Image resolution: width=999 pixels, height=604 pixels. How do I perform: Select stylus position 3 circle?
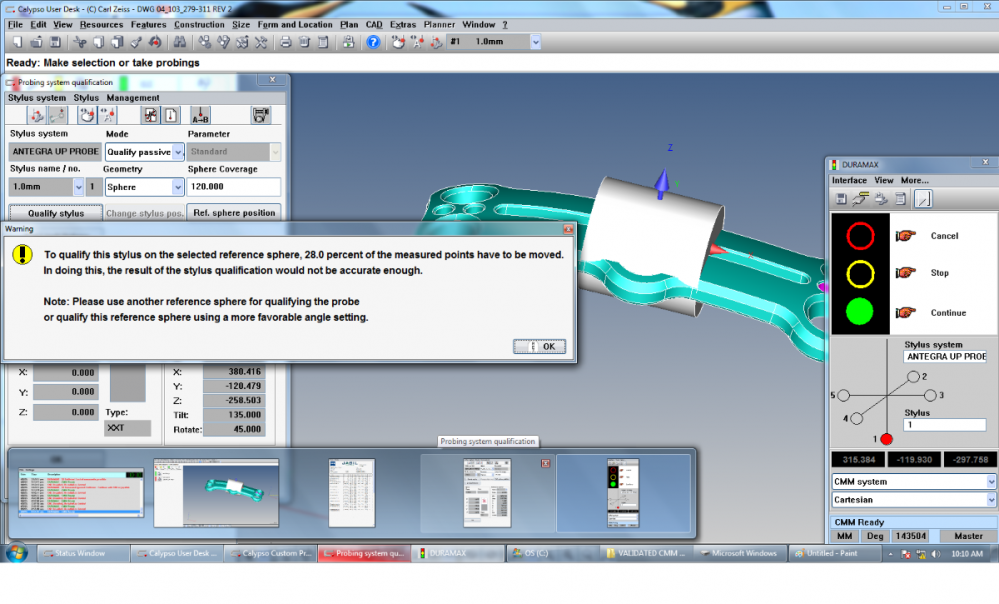(929, 396)
